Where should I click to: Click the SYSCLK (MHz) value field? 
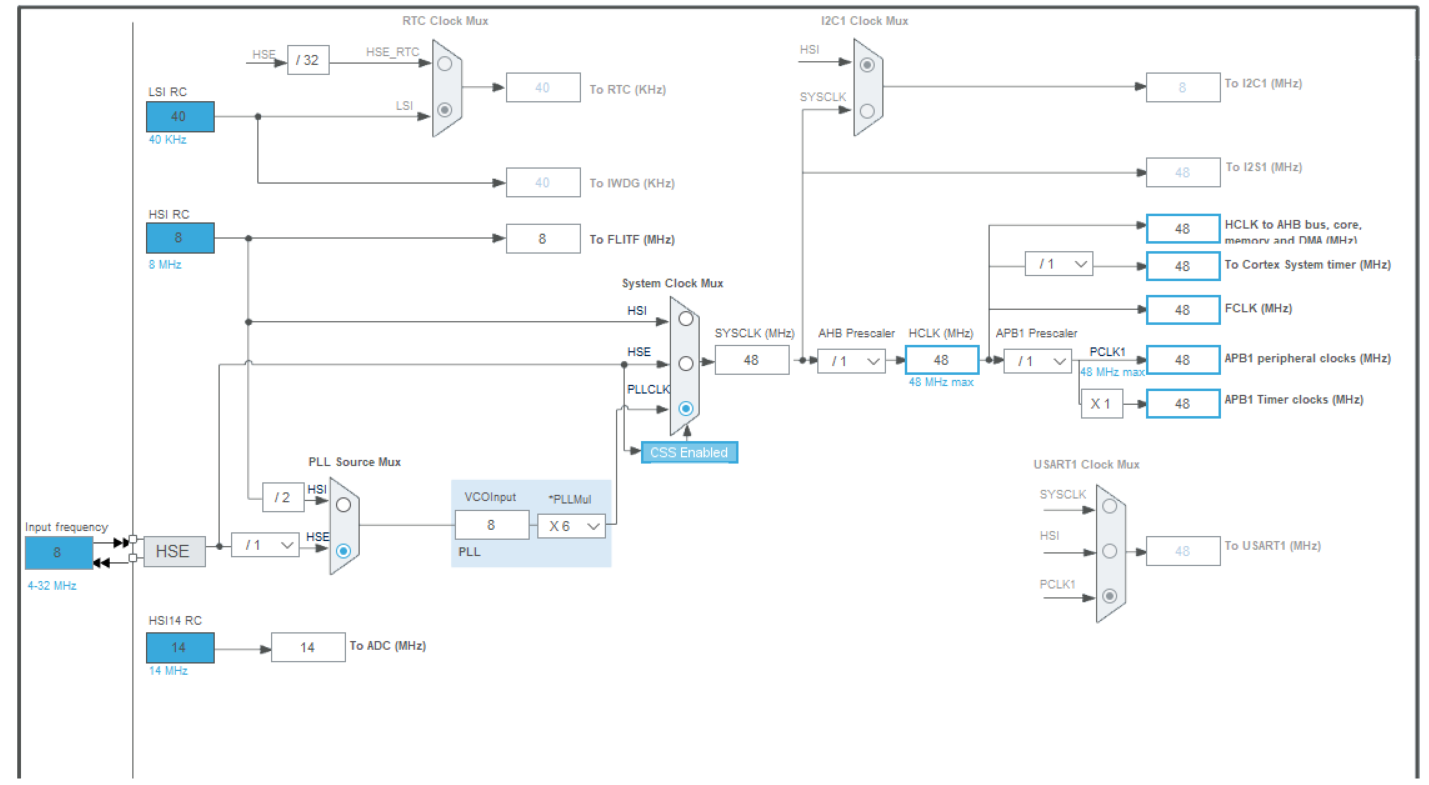click(x=752, y=360)
